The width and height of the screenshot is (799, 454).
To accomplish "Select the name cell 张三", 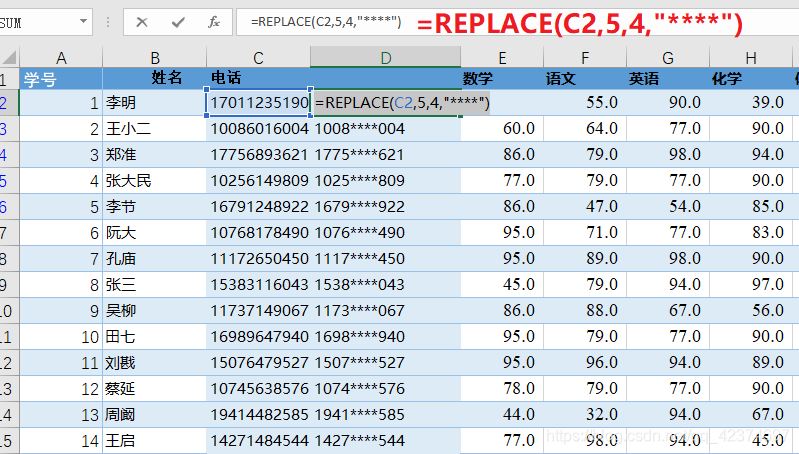I will click(155, 285).
